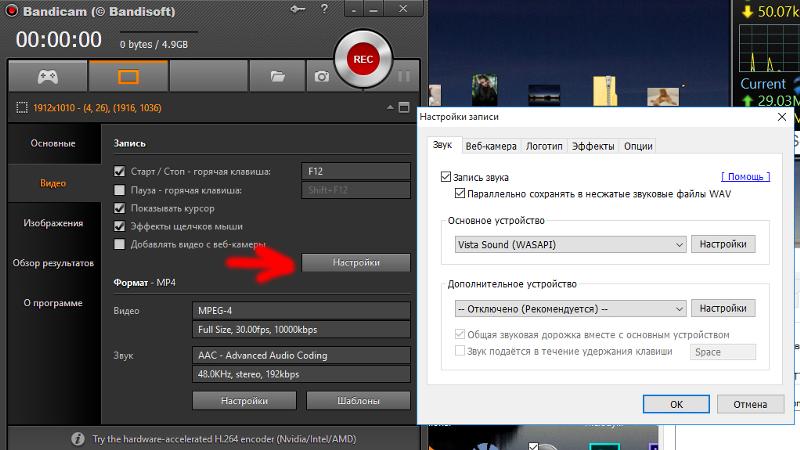This screenshot has height=450, width=800.
Task: Open the key registration icon in title bar
Action: (297, 9)
